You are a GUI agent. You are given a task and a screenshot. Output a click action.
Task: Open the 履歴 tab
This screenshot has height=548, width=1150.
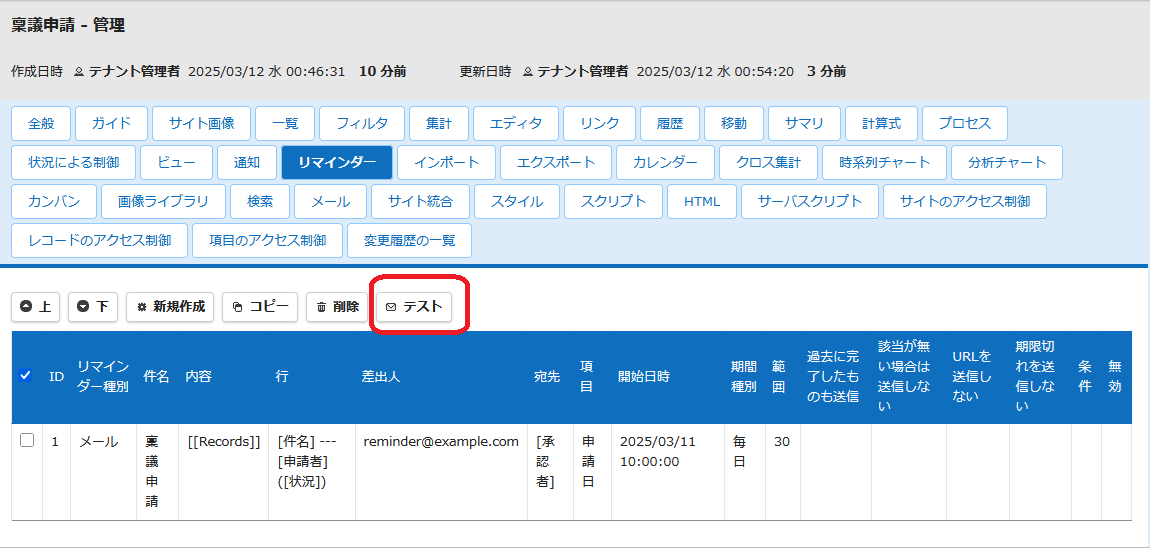pos(670,123)
